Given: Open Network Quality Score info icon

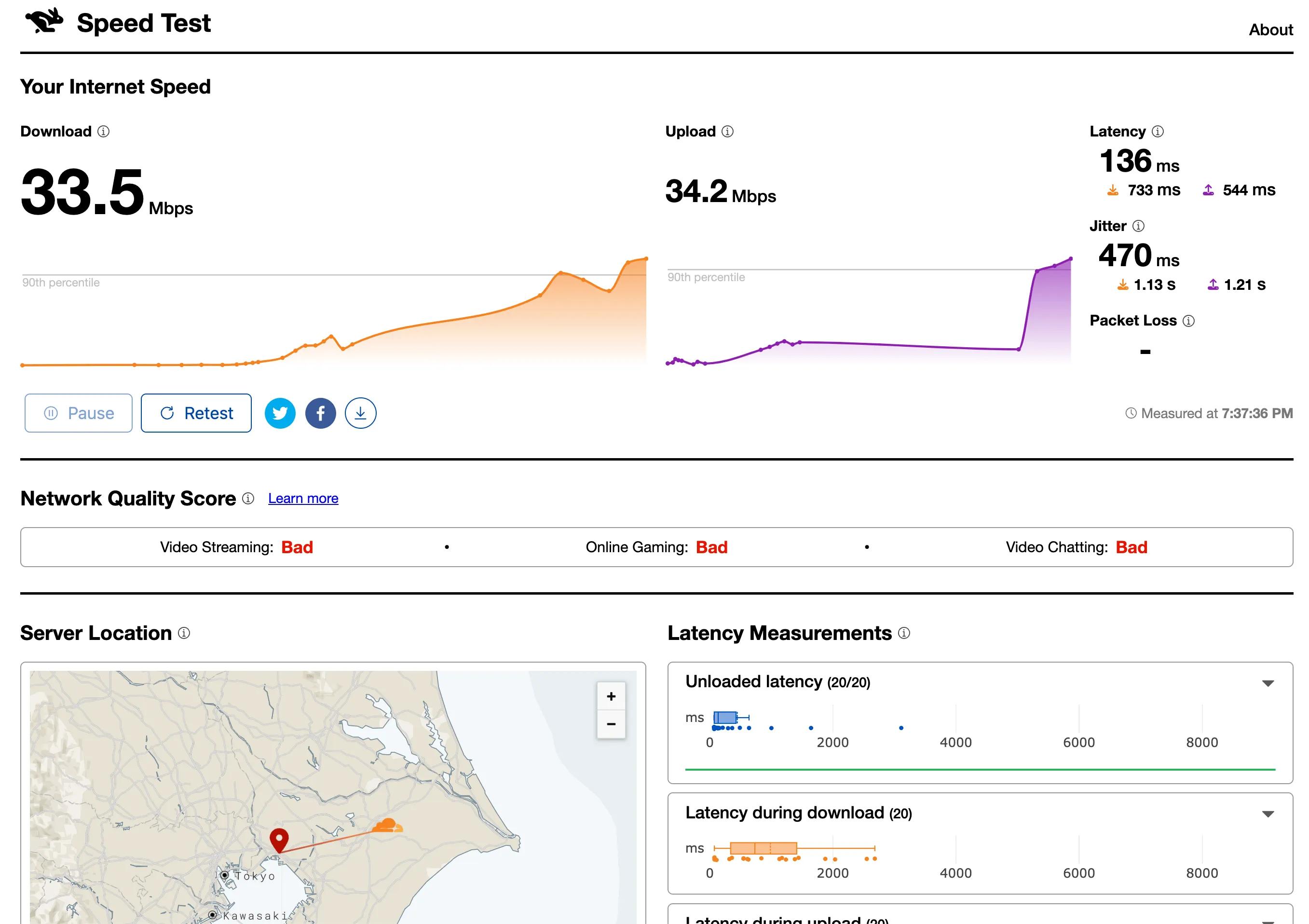Looking at the screenshot, I should [248, 499].
